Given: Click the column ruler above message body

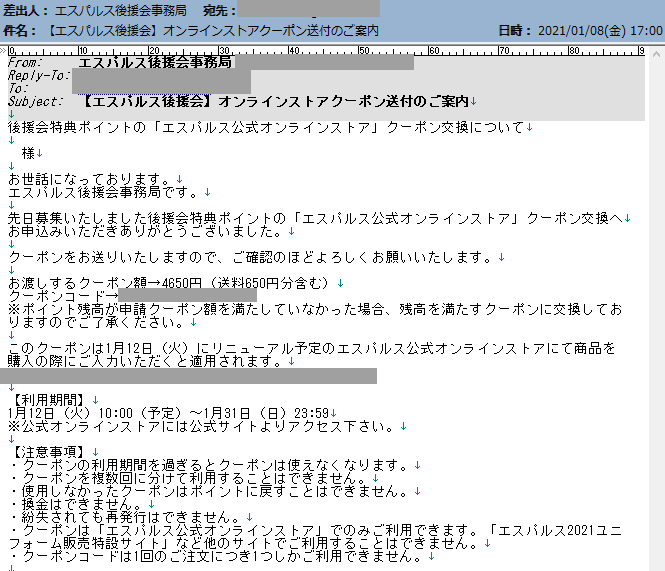Looking at the screenshot, I should click(327, 51).
